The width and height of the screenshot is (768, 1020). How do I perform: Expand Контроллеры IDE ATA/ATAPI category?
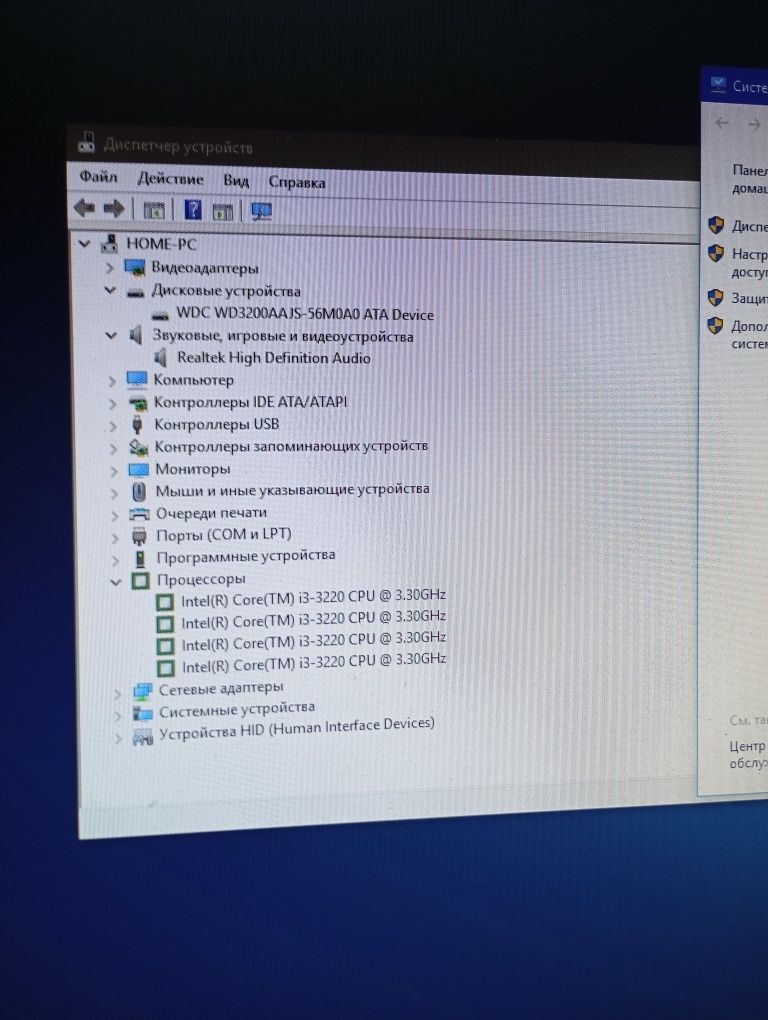click(x=113, y=404)
